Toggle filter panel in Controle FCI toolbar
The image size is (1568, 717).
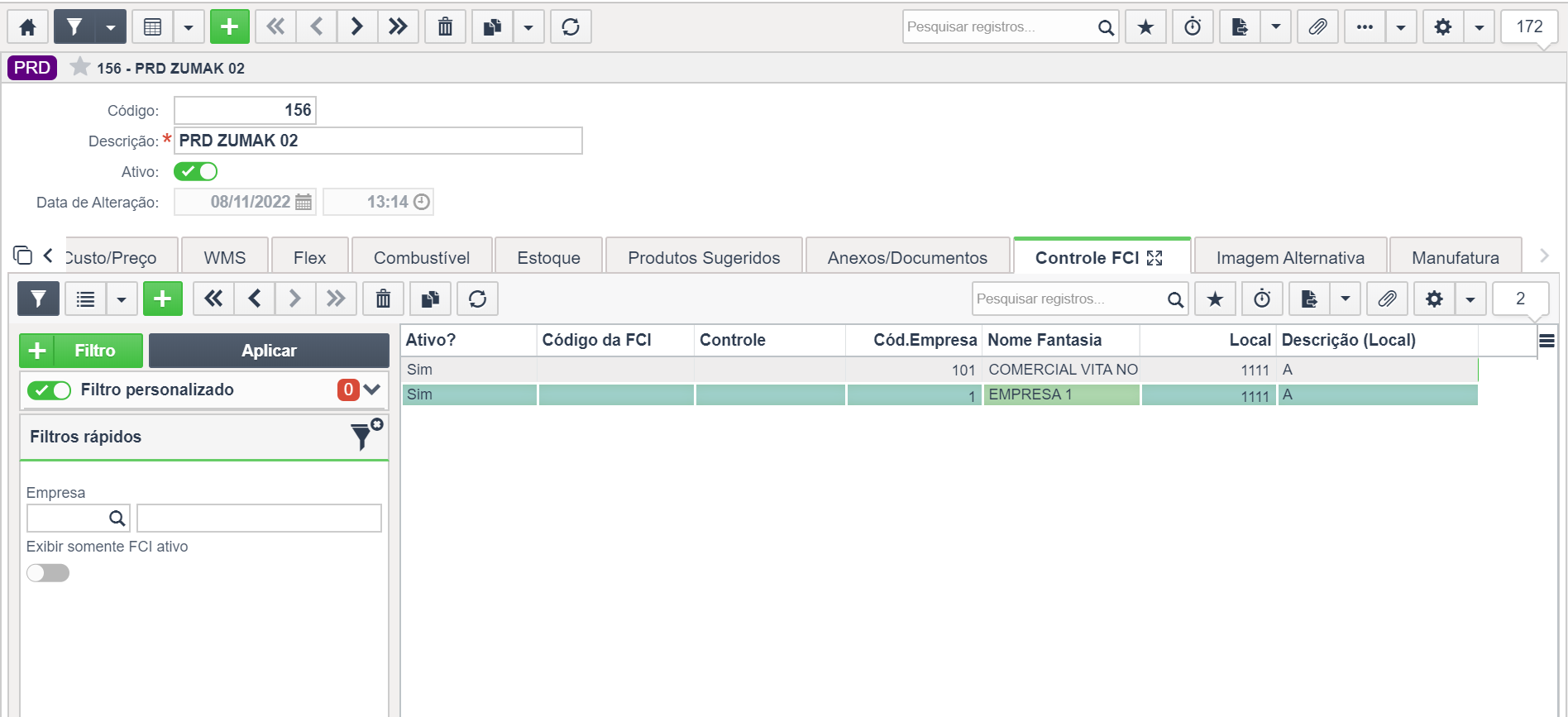click(38, 299)
